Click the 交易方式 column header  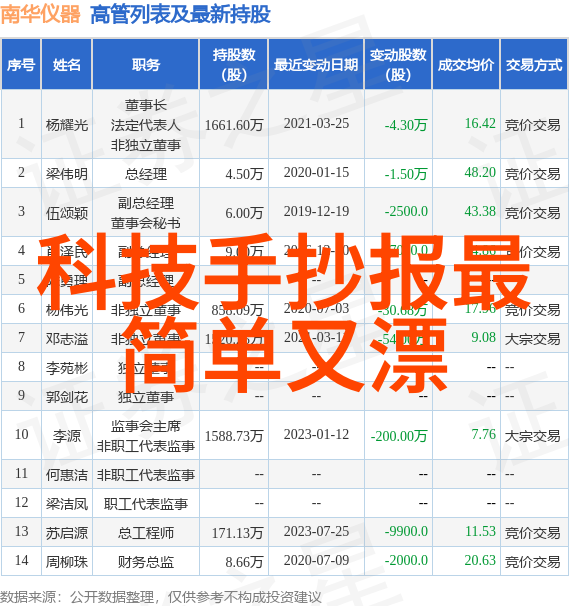534,65
